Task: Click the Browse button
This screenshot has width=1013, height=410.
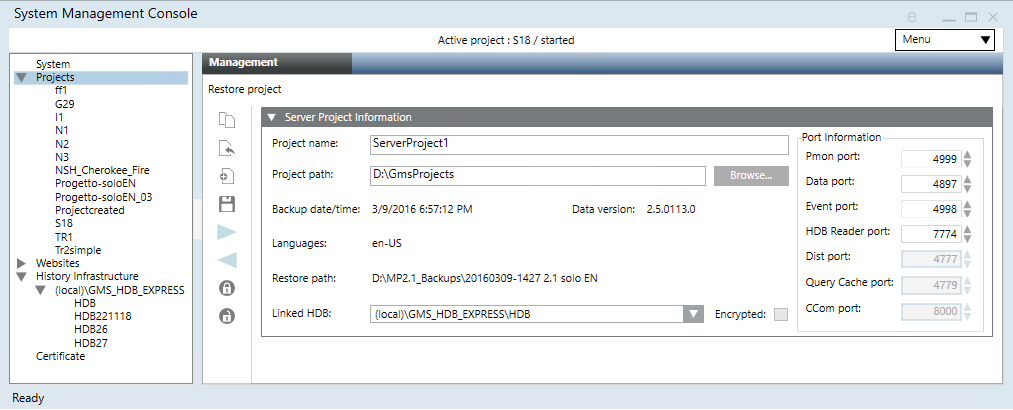Action: [751, 176]
